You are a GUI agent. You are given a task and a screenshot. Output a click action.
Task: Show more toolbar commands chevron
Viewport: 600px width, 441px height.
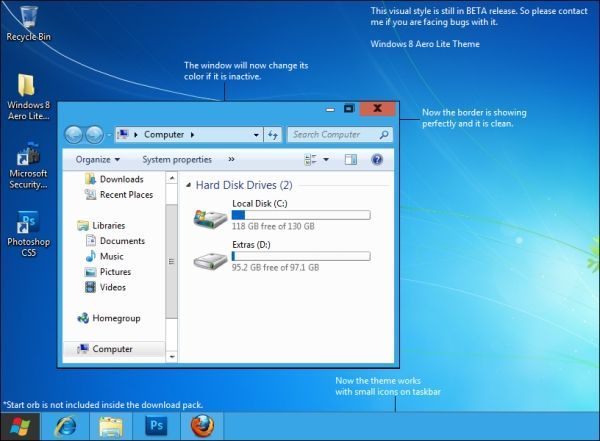pos(232,159)
